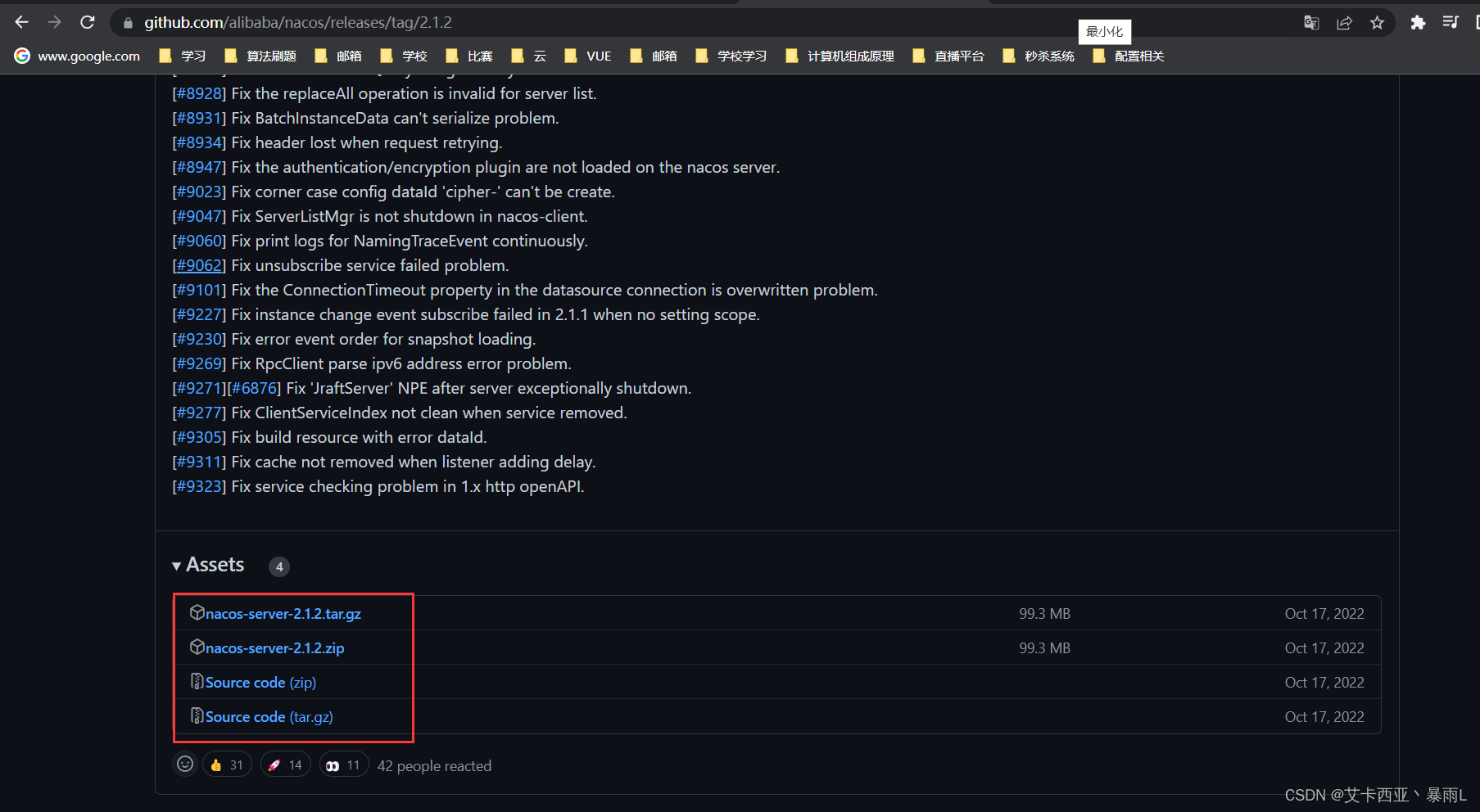
Task: Open the 计算机组成原理 bookmark folder
Action: (840, 56)
